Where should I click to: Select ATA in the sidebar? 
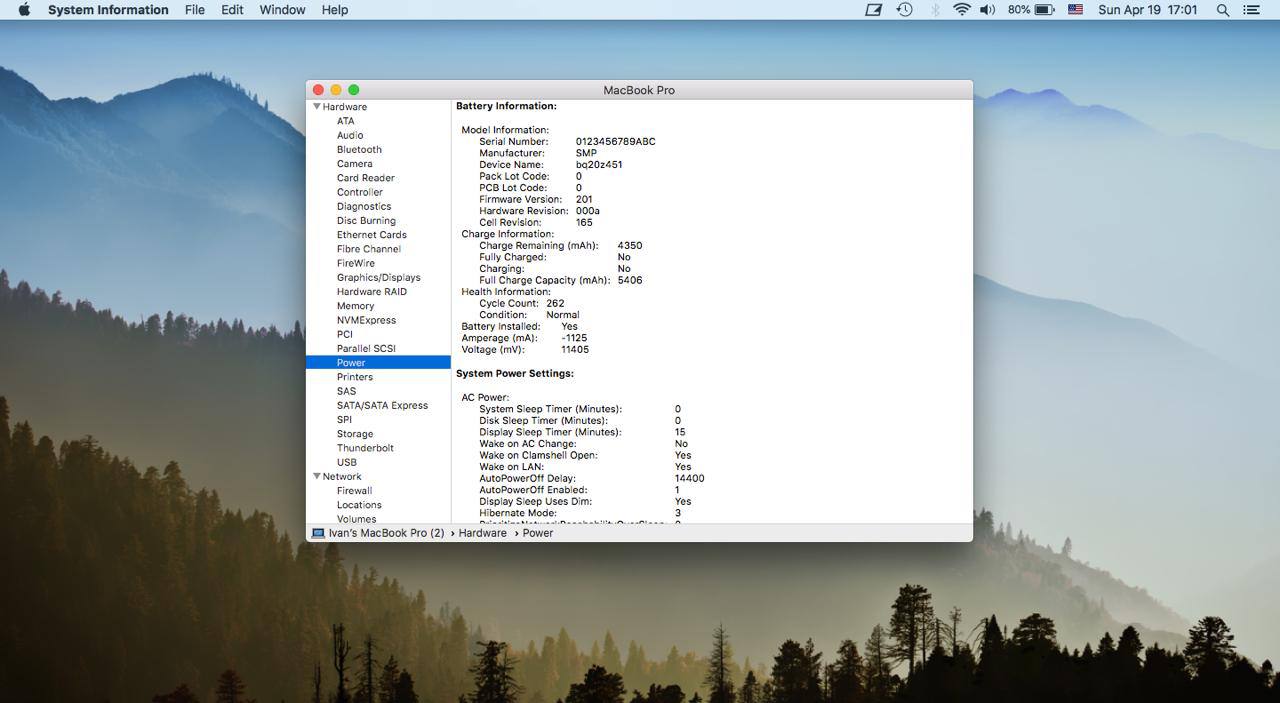(346, 121)
